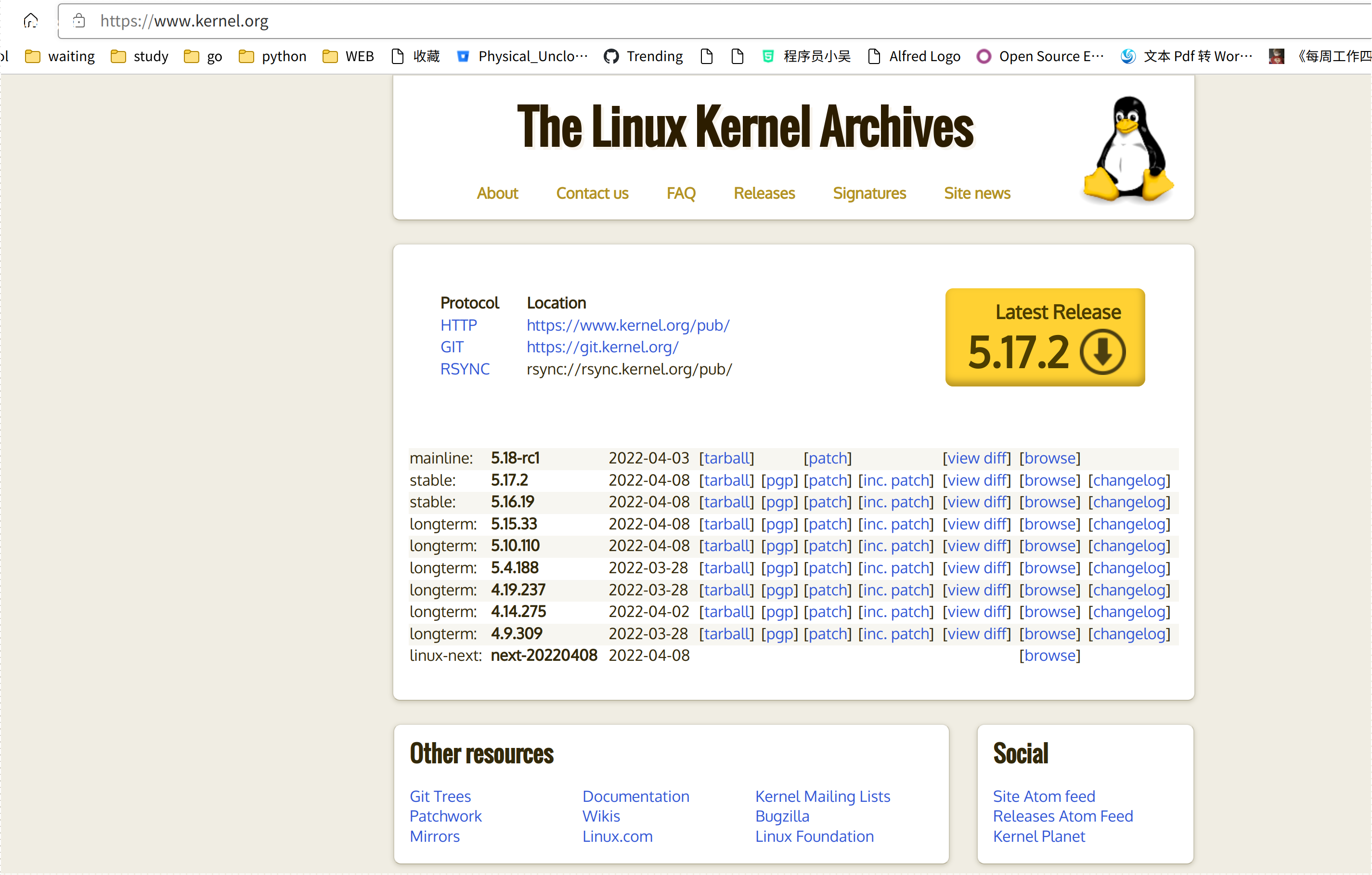
Task: Open the Open Source E bookmark
Action: [1040, 56]
